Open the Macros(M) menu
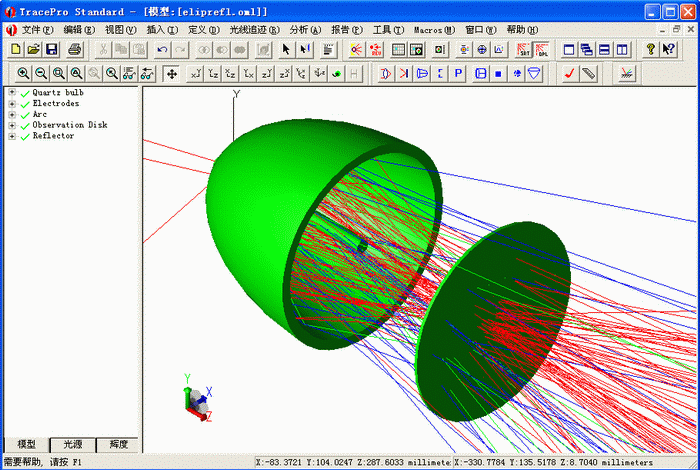 [x=434, y=30]
